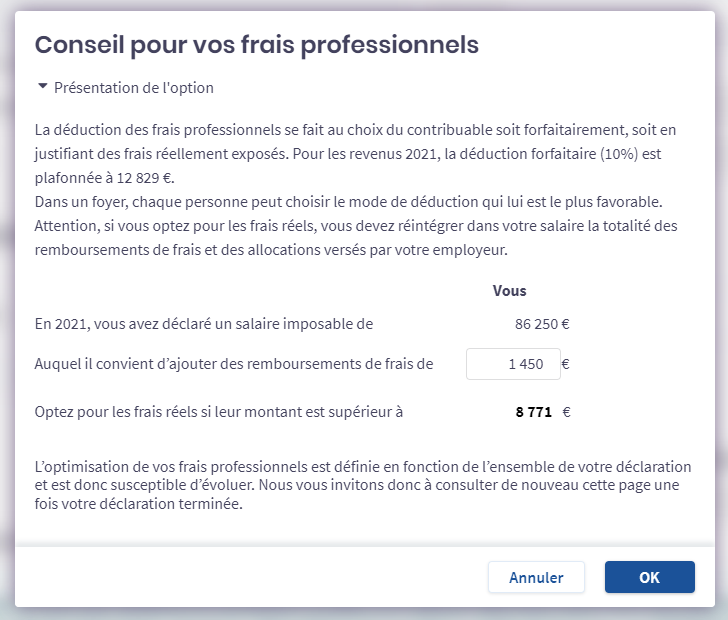Click the remboursements de frais input field
This screenshot has height=620, width=728.
click(510, 365)
